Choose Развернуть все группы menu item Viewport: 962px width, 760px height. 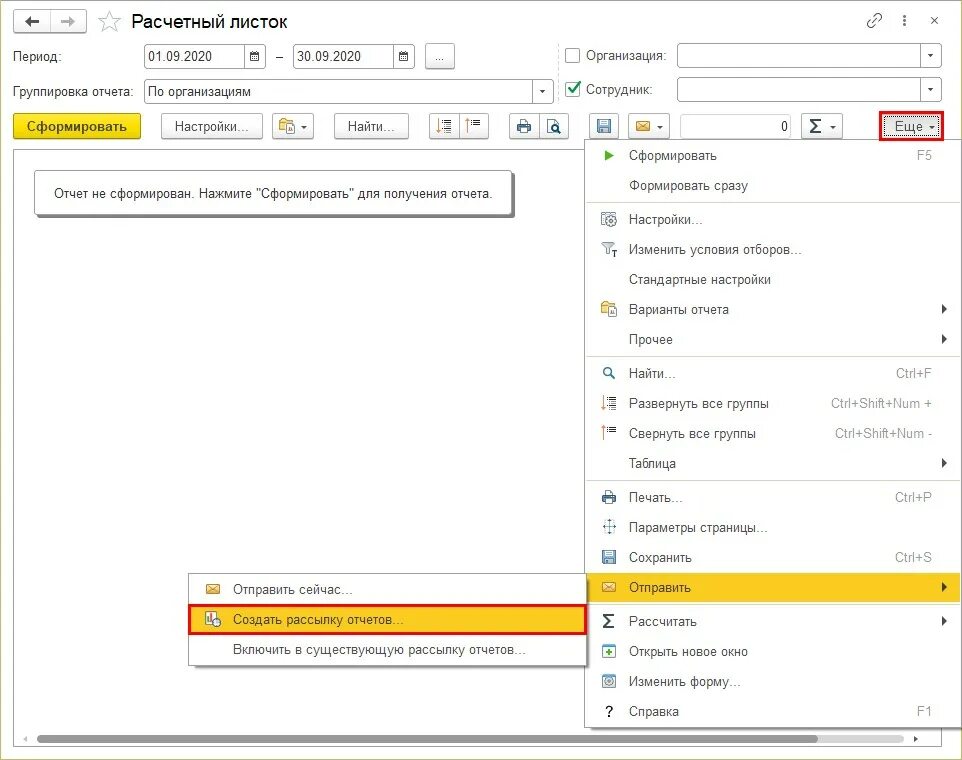(x=773, y=404)
